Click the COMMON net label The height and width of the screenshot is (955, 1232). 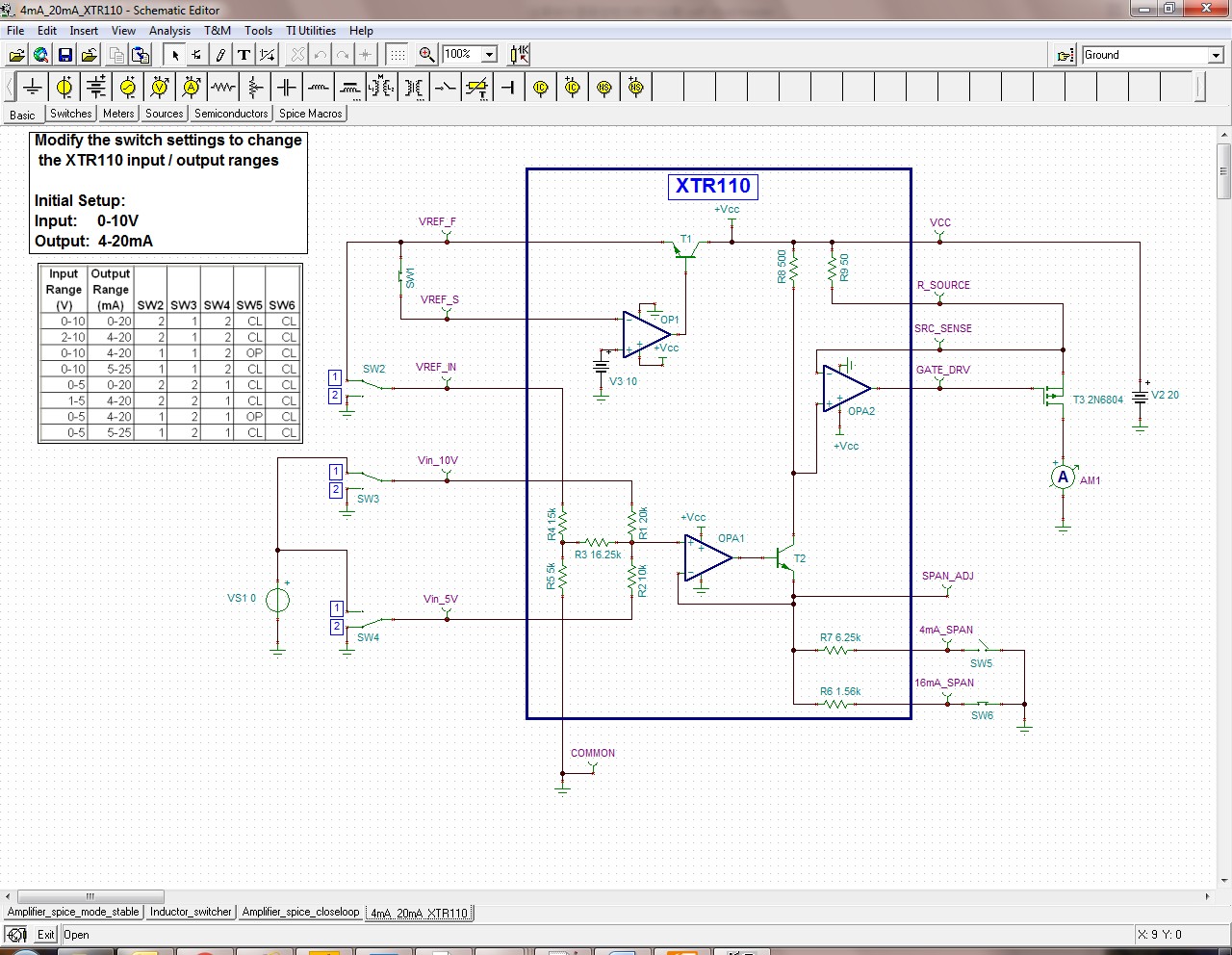(x=593, y=753)
